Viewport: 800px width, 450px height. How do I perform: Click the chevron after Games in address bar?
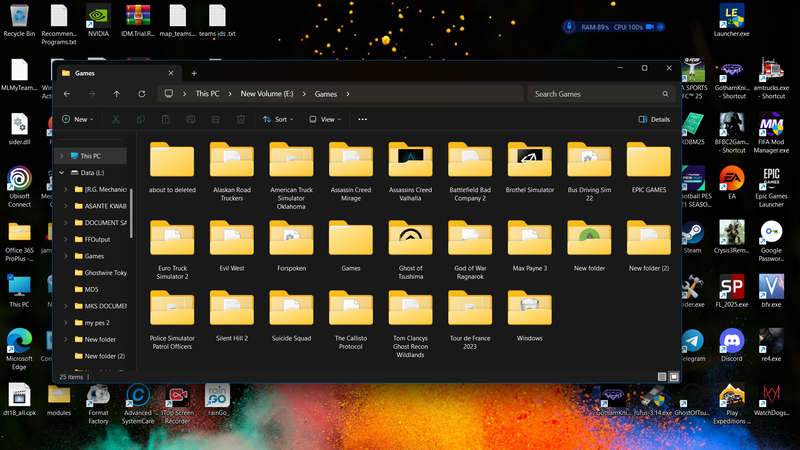pyautogui.click(x=348, y=94)
